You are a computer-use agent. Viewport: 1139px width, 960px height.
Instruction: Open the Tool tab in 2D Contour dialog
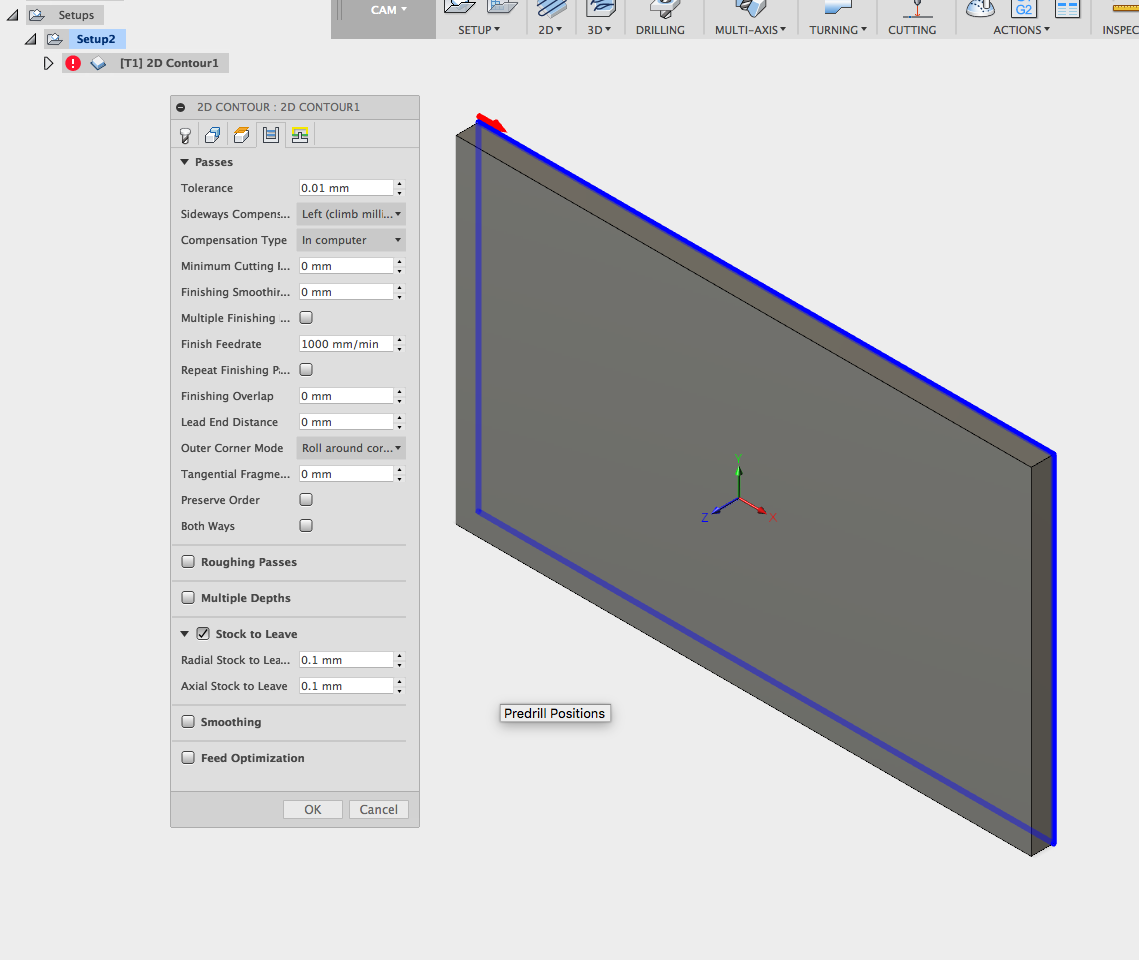185,136
